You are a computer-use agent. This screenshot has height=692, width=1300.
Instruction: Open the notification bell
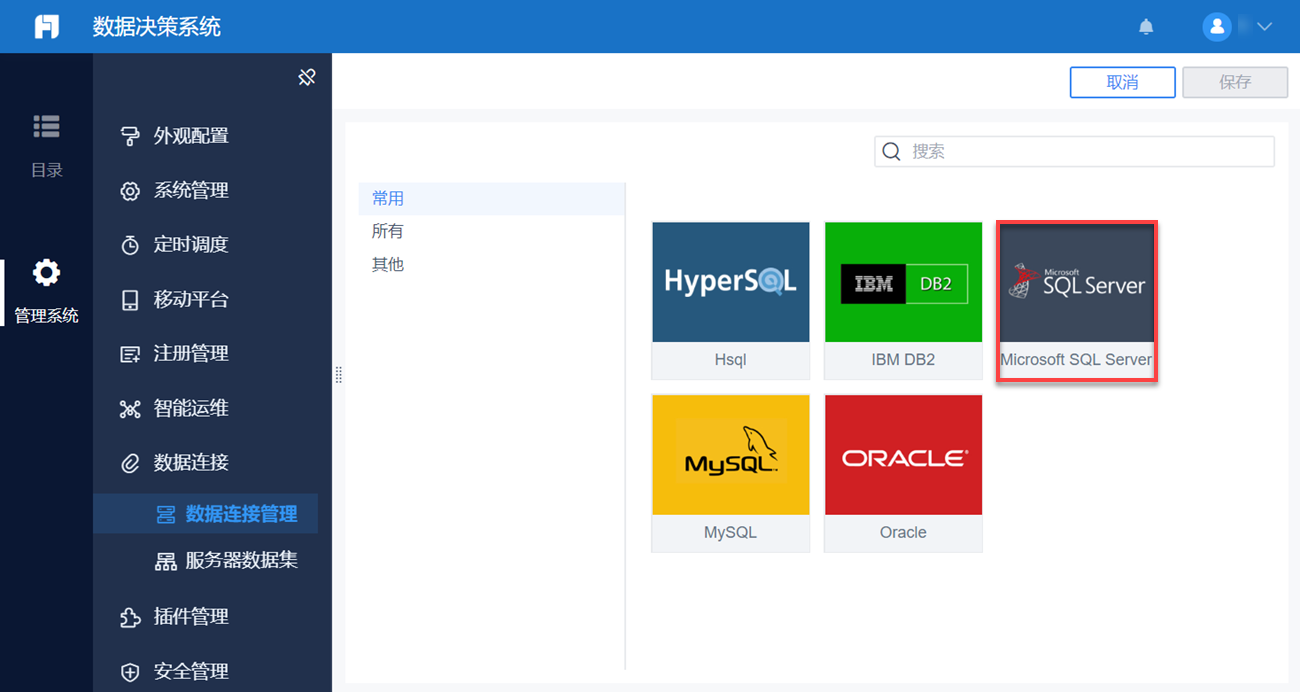coord(1146,27)
